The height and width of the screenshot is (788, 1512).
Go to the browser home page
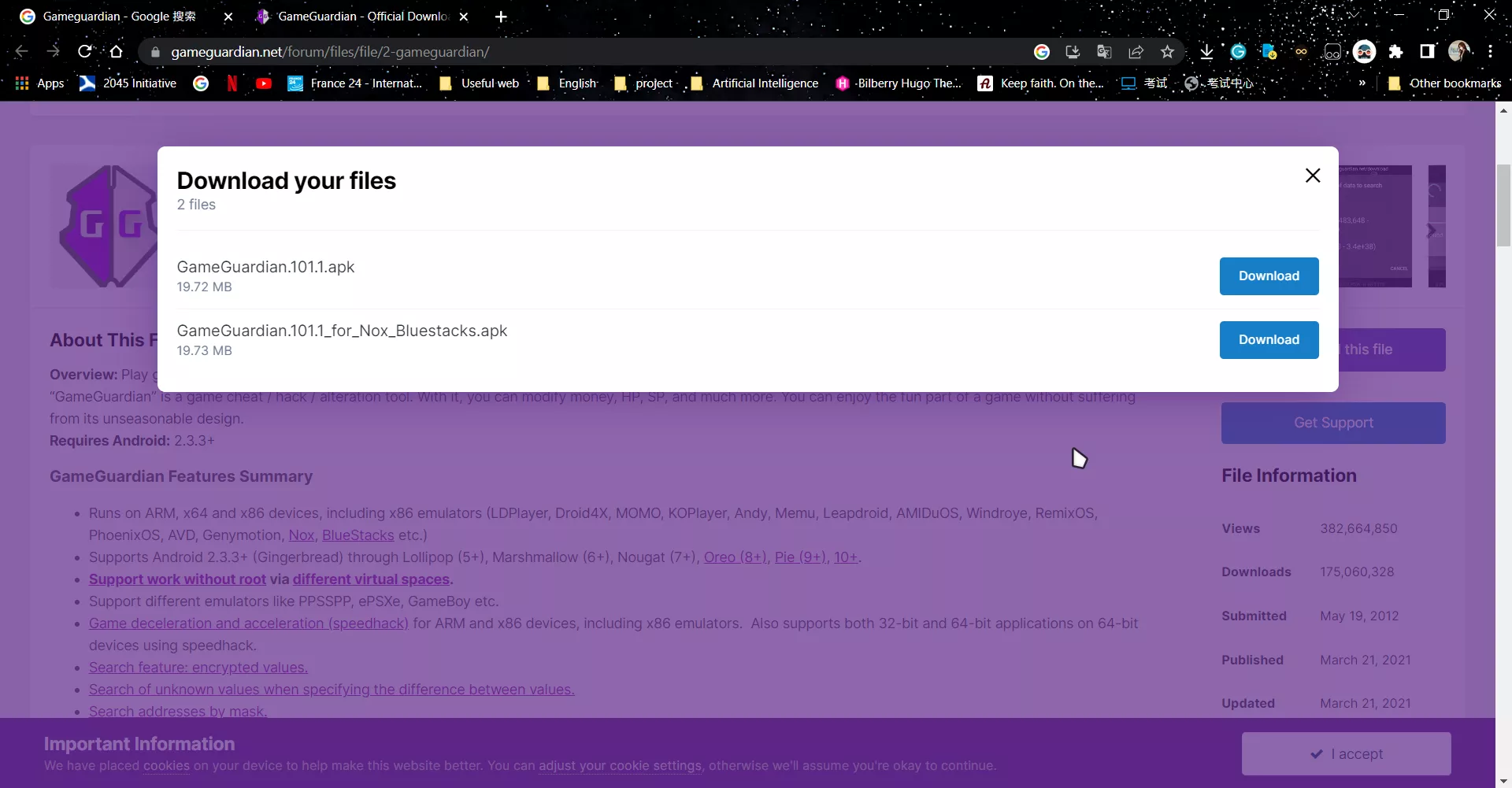117,52
